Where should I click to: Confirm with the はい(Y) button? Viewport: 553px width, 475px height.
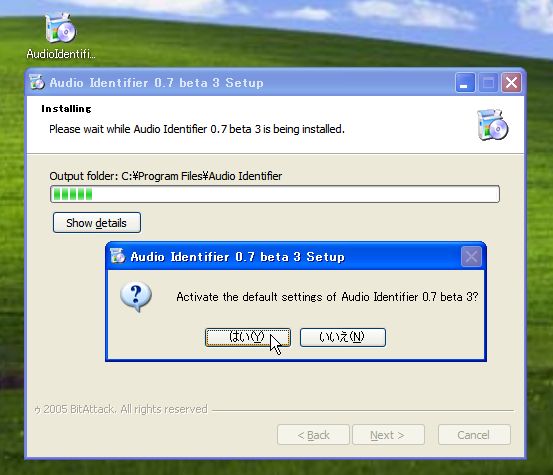tap(248, 337)
